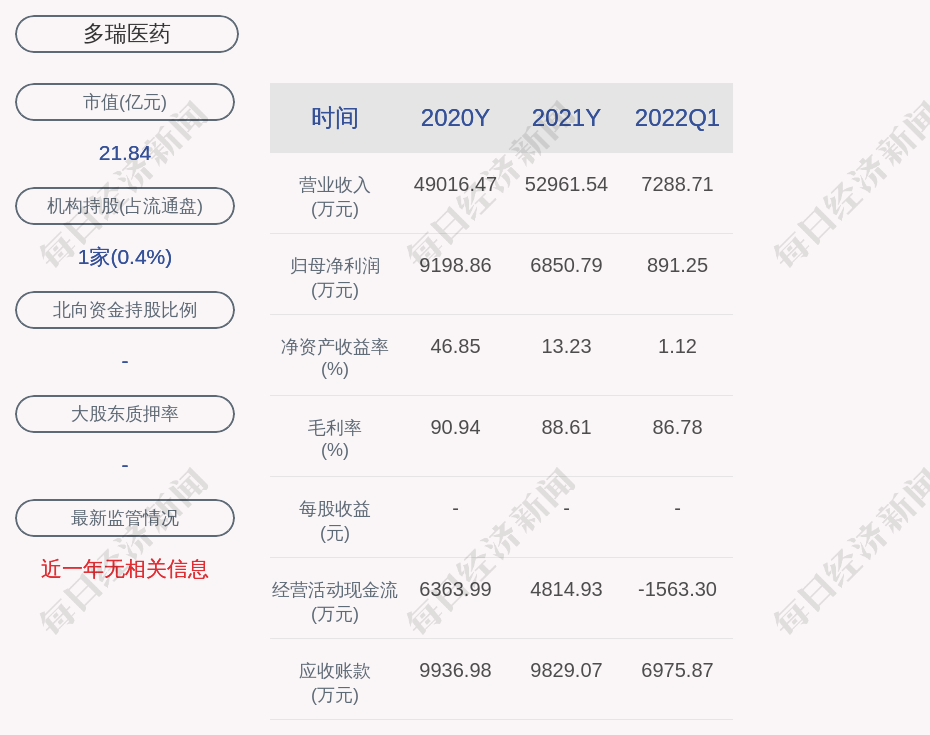Screen dimensions: 930x735
Task: Select gross margin value 88.61
Action: pyautogui.click(x=566, y=427)
